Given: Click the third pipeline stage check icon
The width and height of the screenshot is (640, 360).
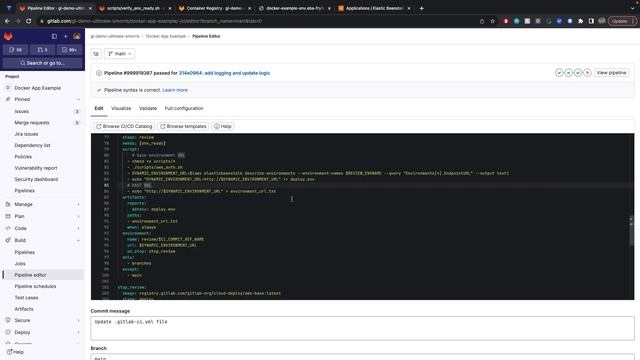Looking at the screenshot, I should (x=578, y=73).
